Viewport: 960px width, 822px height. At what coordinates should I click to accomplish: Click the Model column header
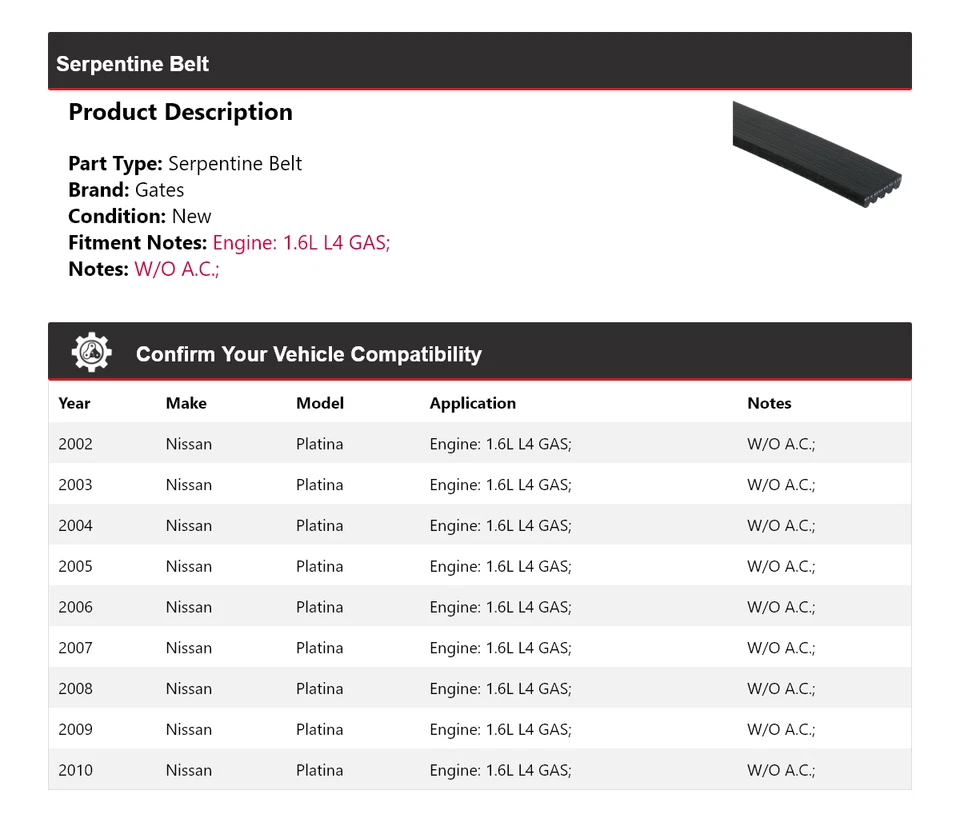tap(320, 403)
